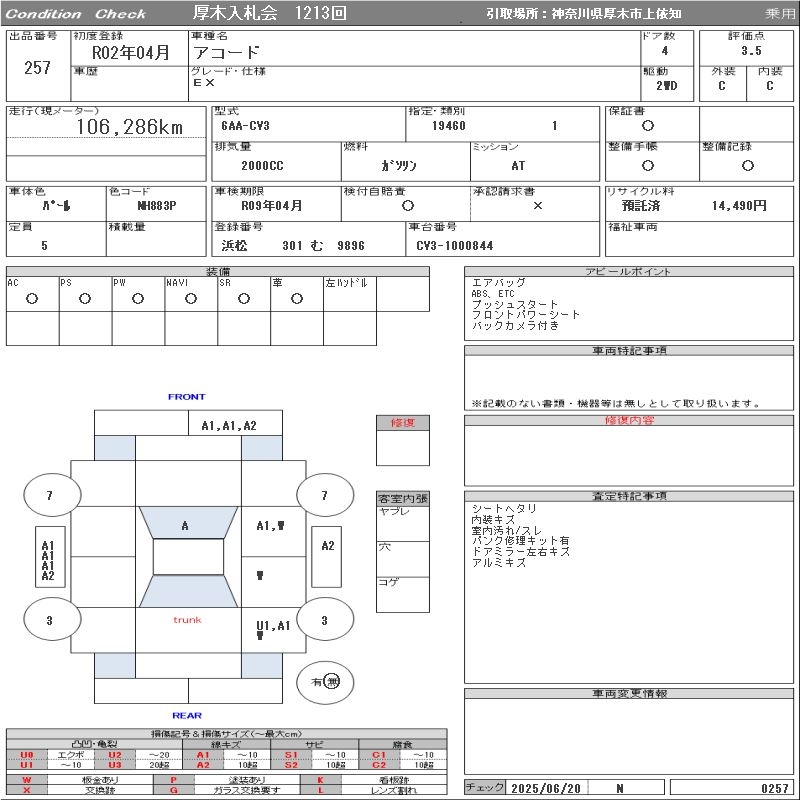Select the 預託済 recycle status
The image size is (800, 800).
(641, 206)
